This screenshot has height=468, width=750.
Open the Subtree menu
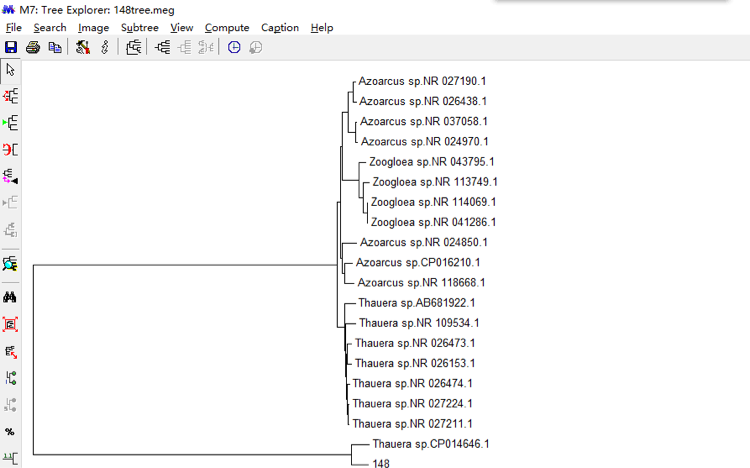pyautogui.click(x=140, y=28)
